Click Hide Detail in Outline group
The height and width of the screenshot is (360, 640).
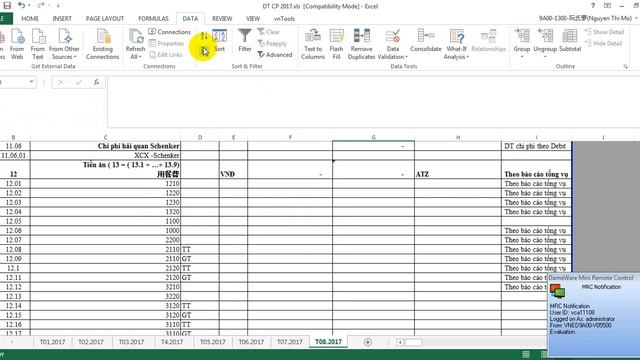[x=603, y=43]
